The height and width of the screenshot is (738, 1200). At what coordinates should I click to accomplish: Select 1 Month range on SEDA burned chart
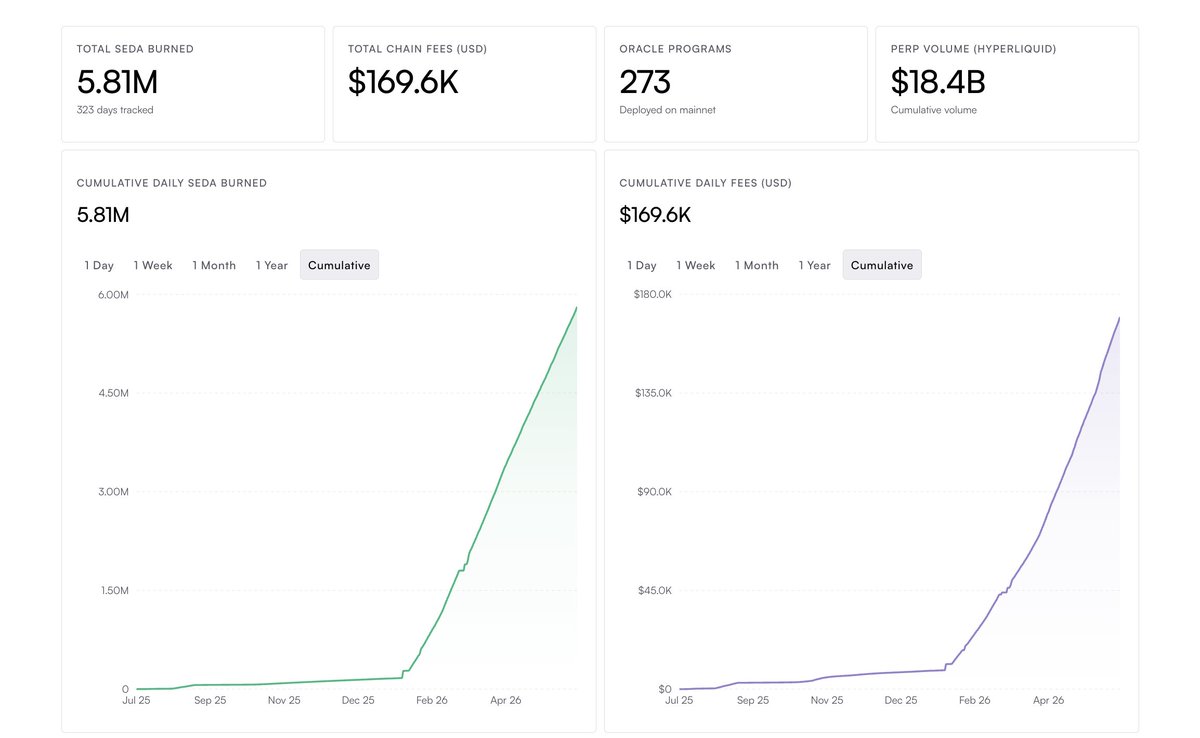click(214, 265)
